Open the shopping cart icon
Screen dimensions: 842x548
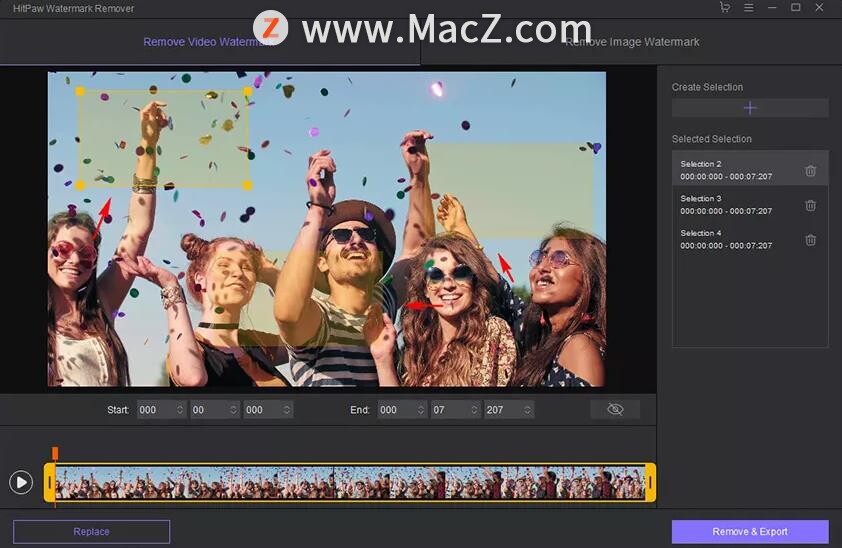pyautogui.click(x=725, y=8)
